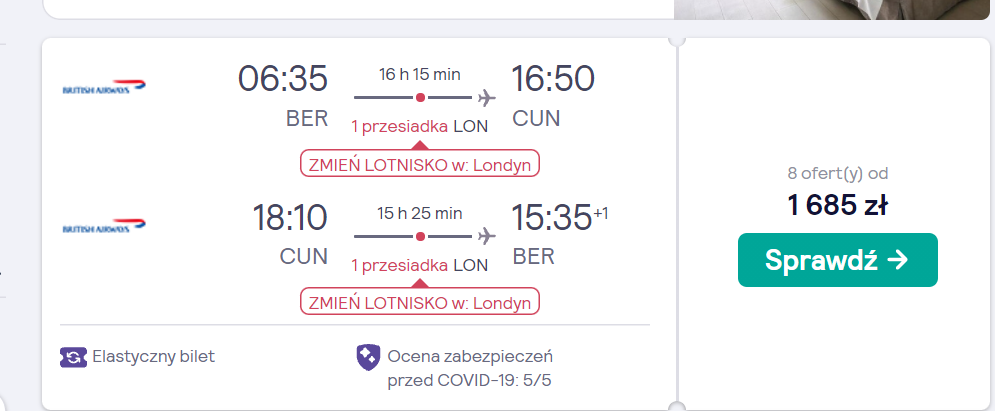The image size is (995, 411).
Task: Click the COVID-19 shield rating icon
Action: [368, 357]
